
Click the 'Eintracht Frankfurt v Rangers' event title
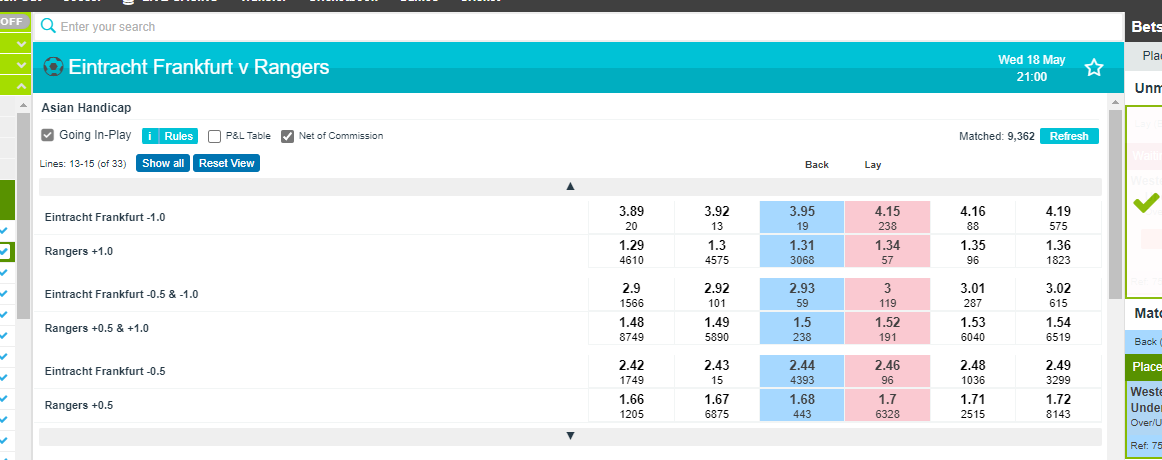[199, 67]
